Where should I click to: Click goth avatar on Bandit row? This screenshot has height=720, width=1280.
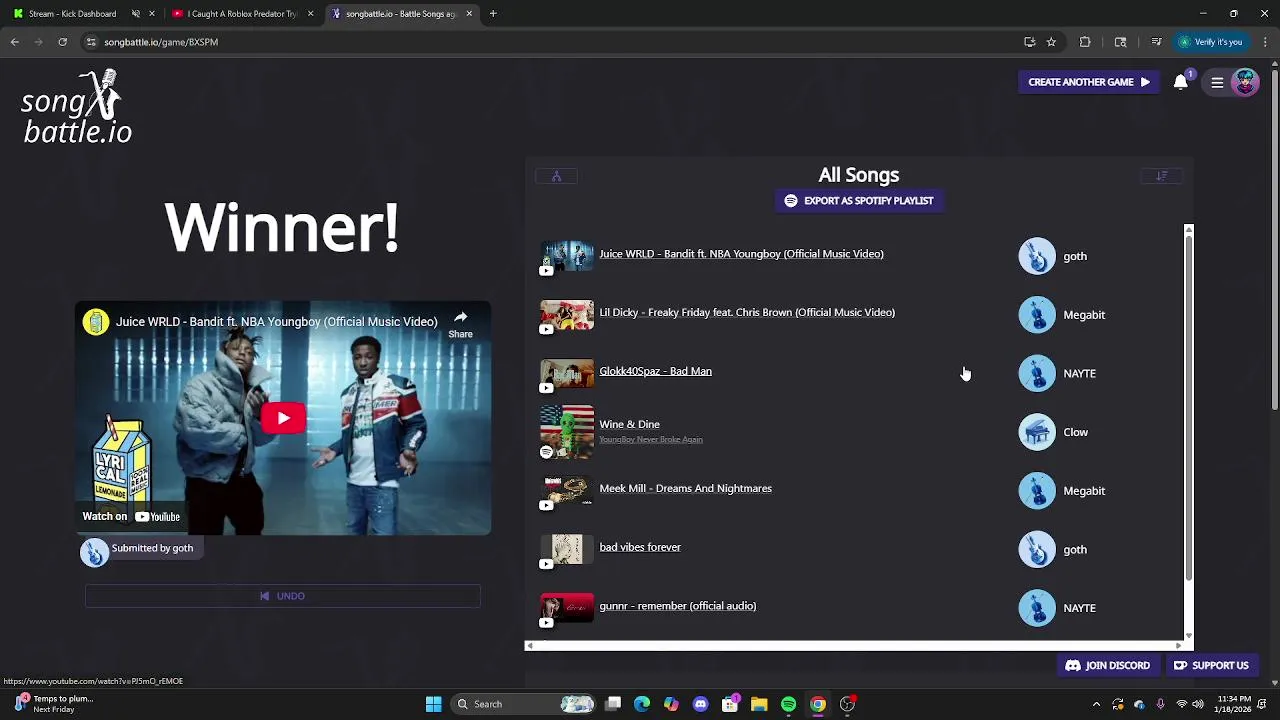pyautogui.click(x=1037, y=256)
